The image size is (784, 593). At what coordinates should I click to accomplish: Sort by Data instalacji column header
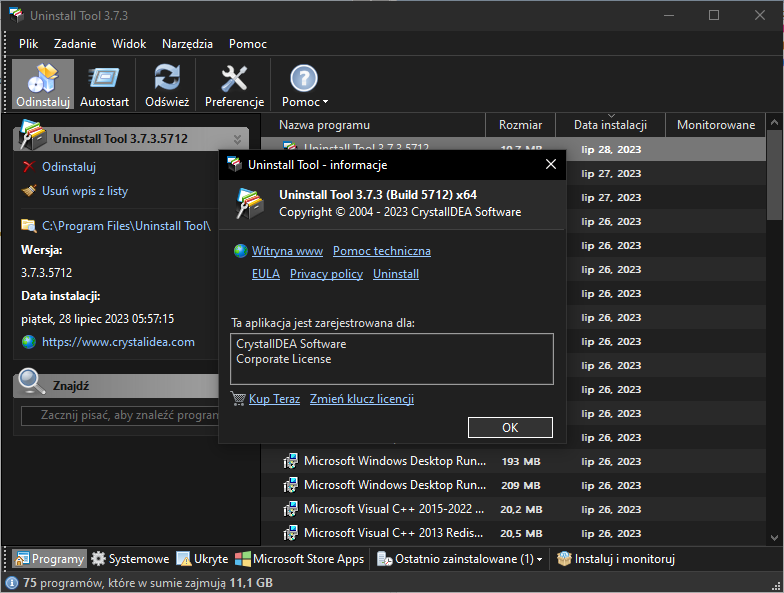tap(610, 125)
